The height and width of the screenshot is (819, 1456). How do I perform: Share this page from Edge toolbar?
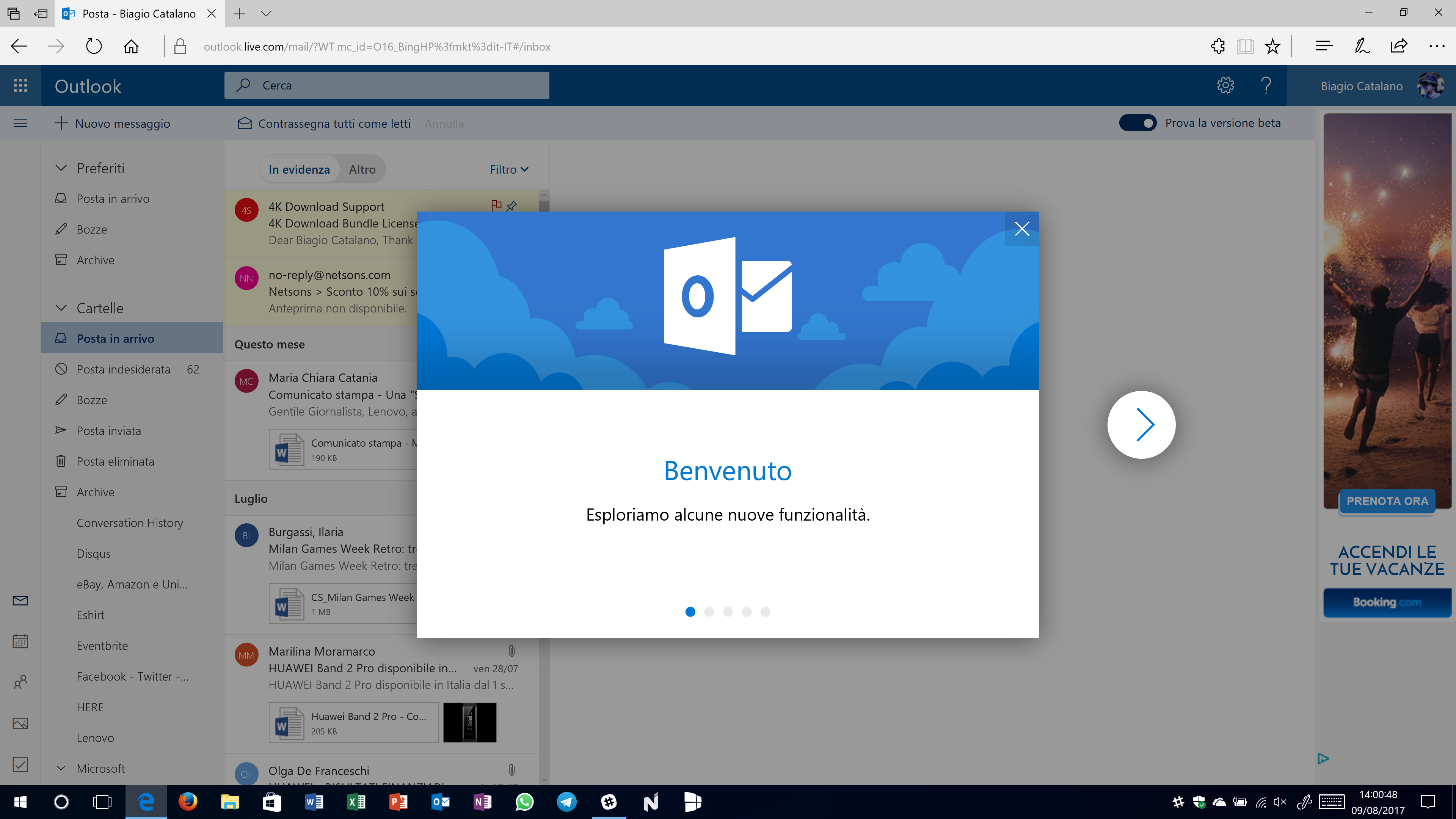tap(1399, 46)
